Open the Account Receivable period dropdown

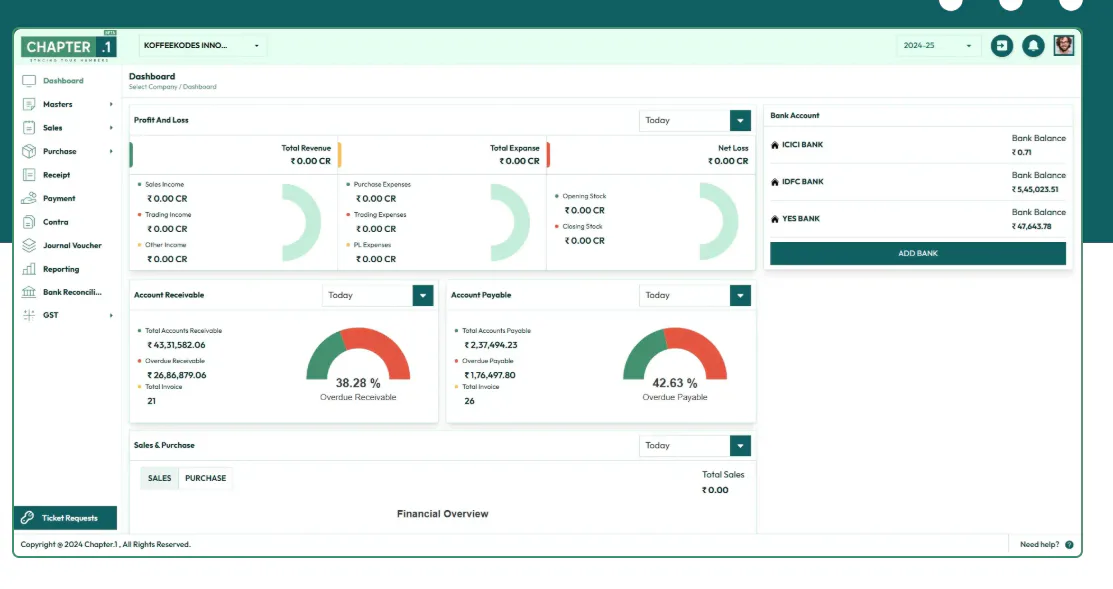(x=378, y=295)
